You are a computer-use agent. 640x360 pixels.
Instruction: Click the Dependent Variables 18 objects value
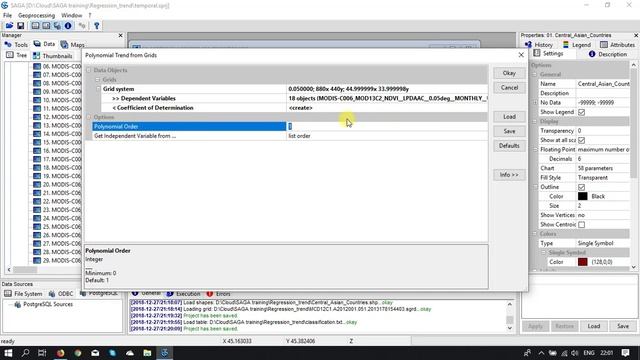pos(387,98)
